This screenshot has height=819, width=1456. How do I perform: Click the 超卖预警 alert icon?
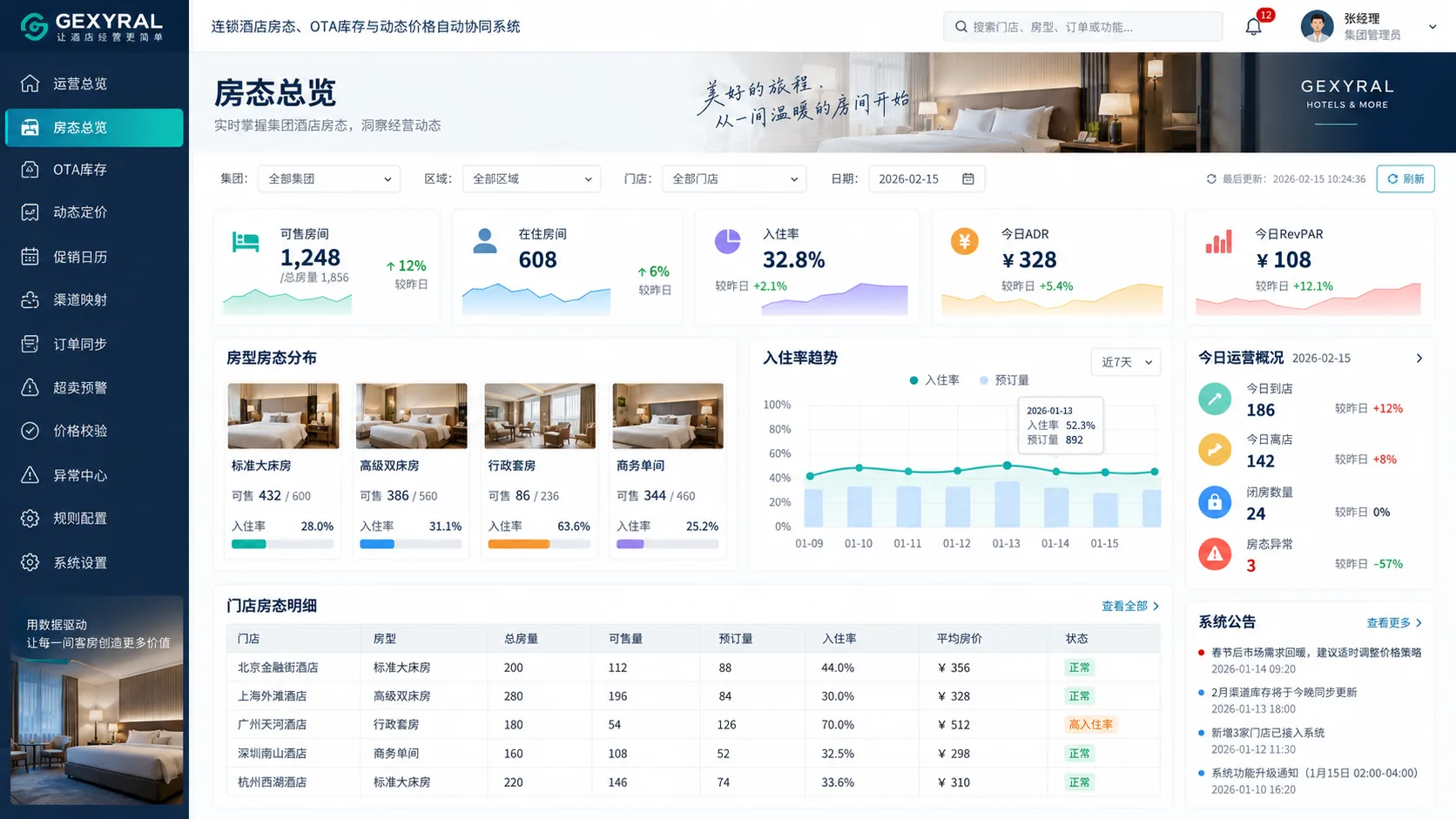(x=30, y=387)
